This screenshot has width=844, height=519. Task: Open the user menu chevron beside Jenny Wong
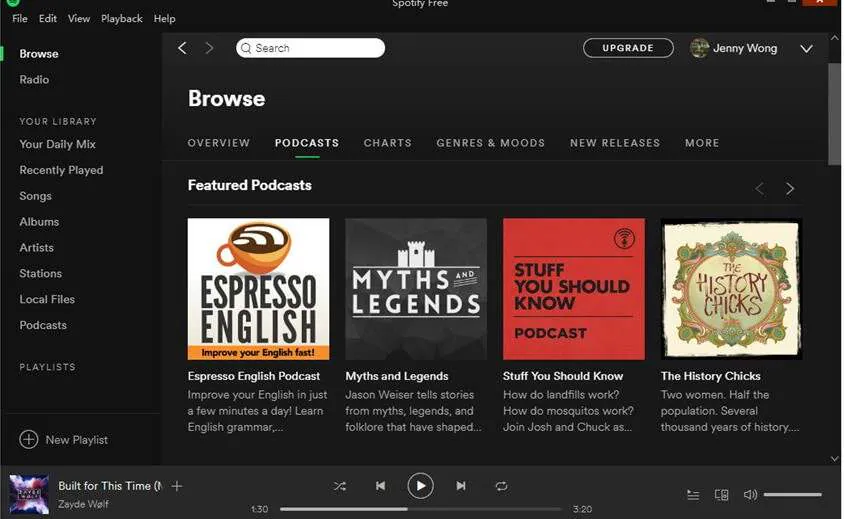point(806,48)
